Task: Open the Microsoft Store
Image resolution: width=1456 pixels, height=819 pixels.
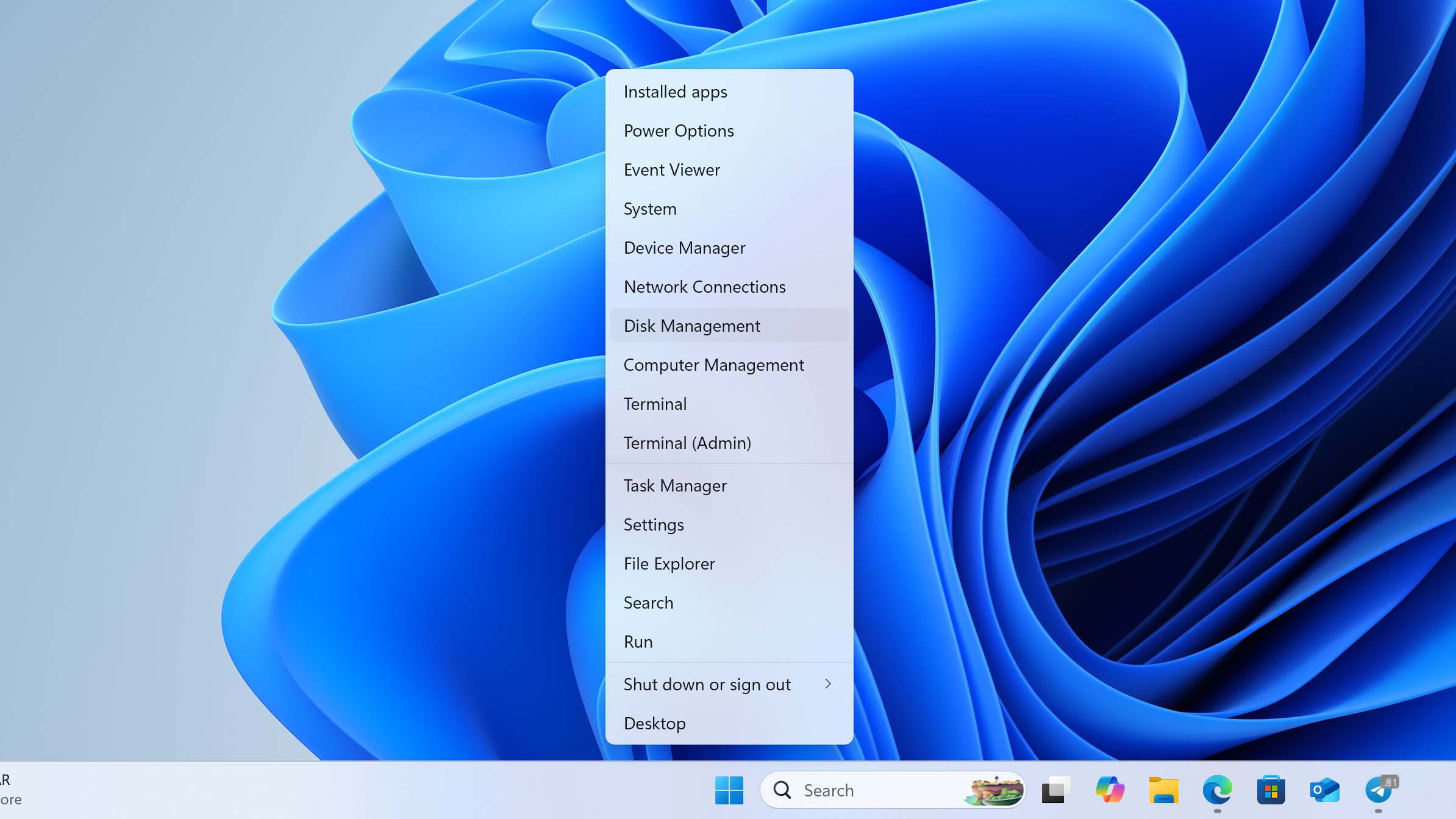Action: (x=1271, y=790)
